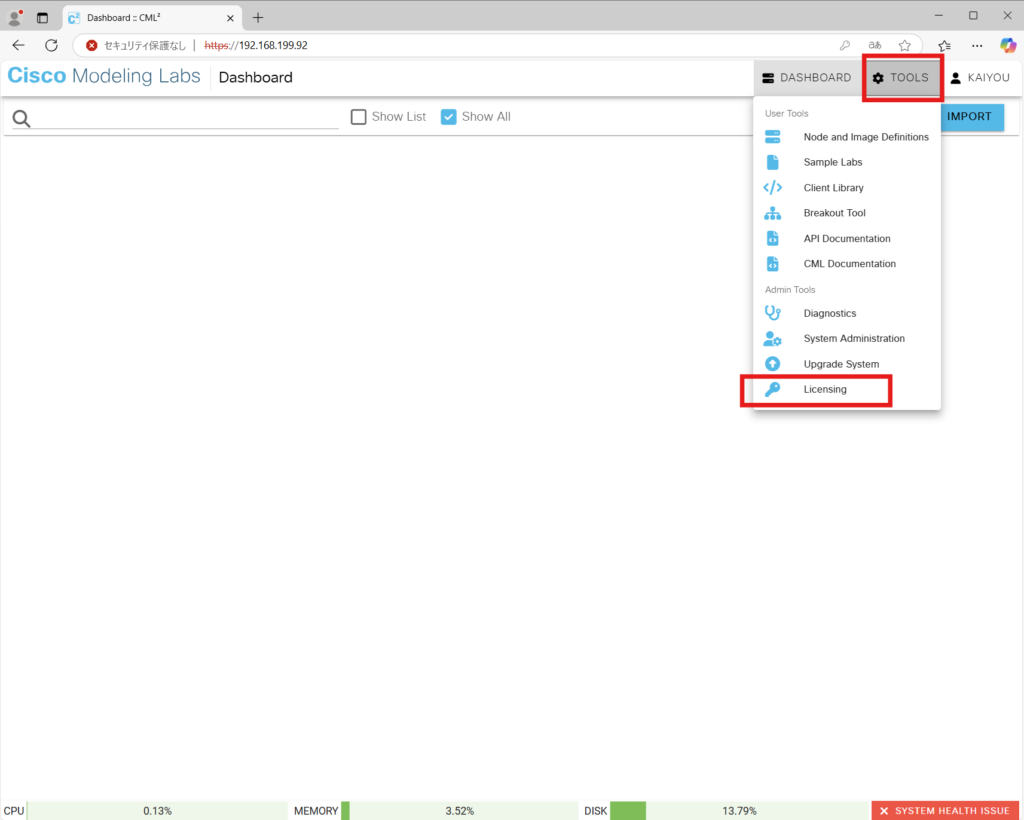Click the CML Documentation file icon

773,264
